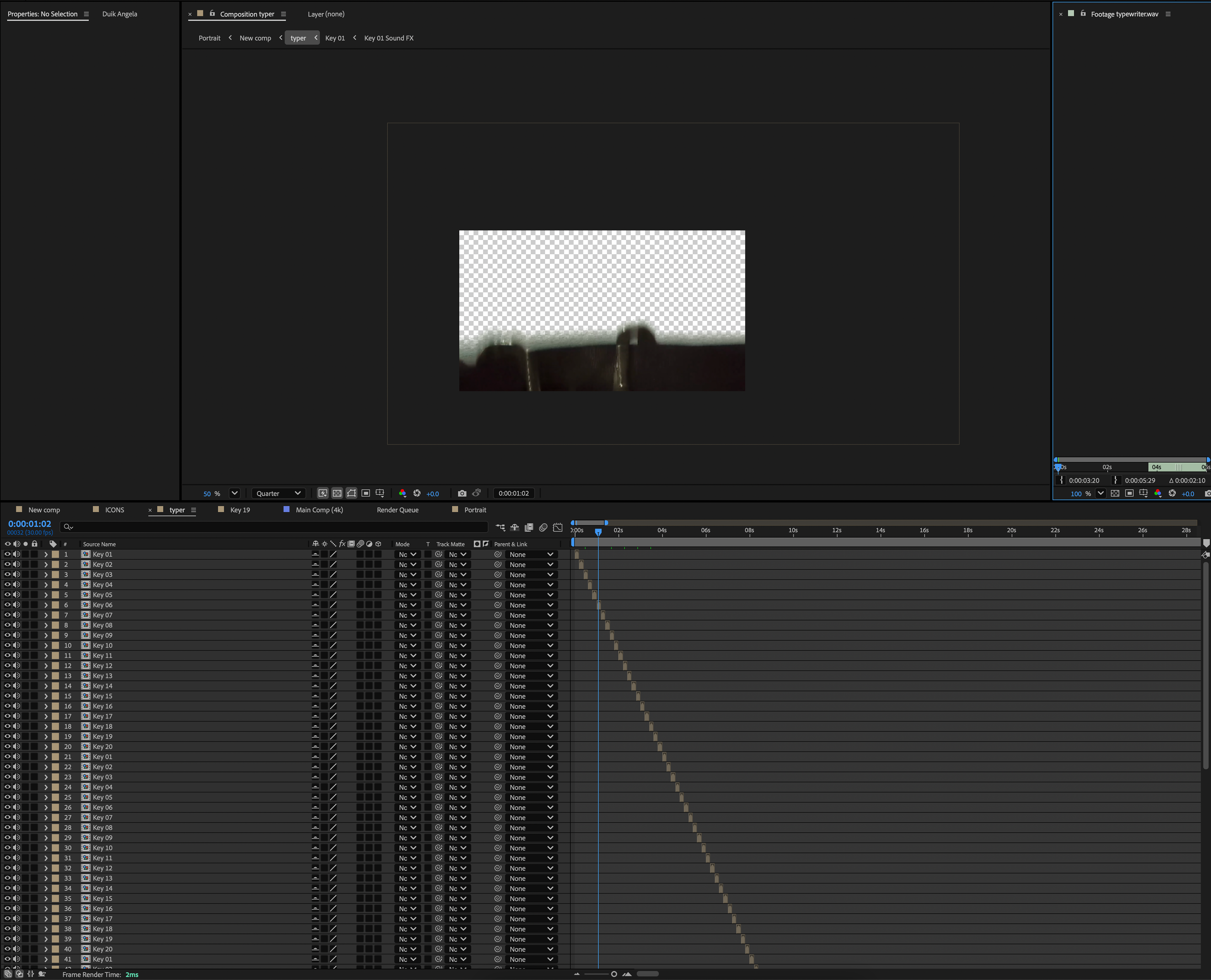
Task: Click the Reset Exposure aperture icon
Action: pyautogui.click(x=417, y=493)
